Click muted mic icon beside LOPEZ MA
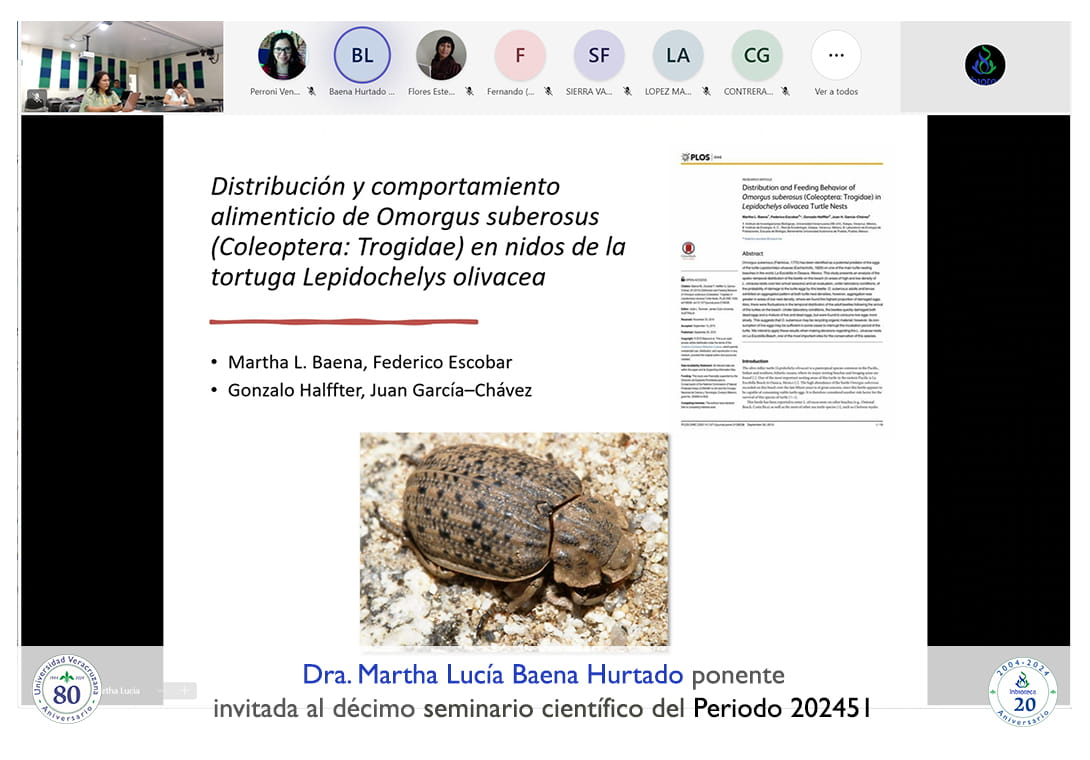Viewport: 1090px width, 760px height. click(x=705, y=92)
